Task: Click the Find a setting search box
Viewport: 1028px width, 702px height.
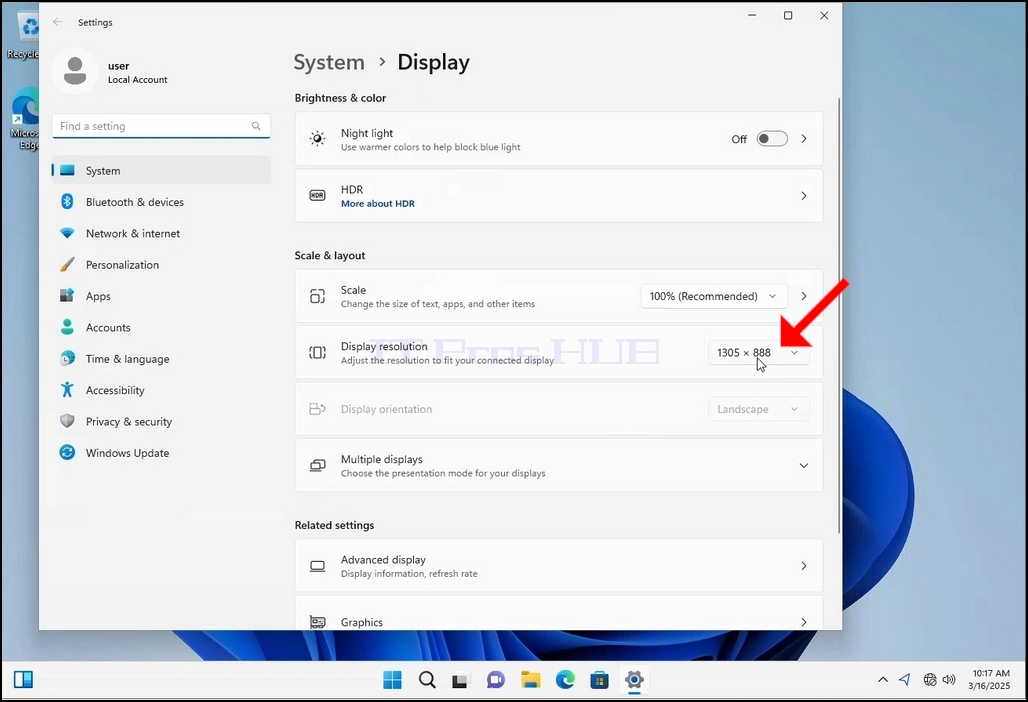Action: click(x=161, y=126)
